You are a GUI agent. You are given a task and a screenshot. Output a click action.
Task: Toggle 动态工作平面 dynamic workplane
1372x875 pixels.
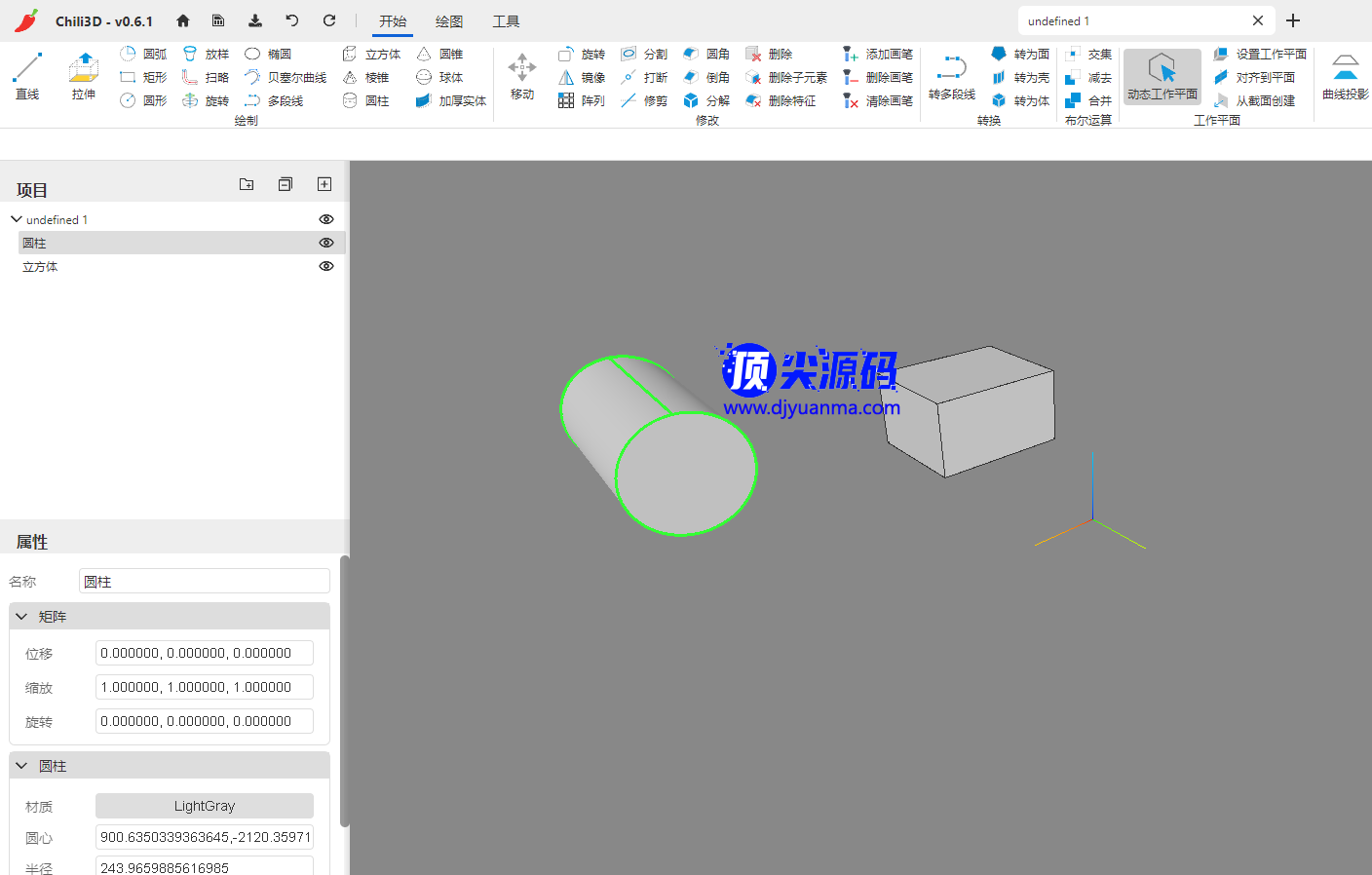pyautogui.click(x=1162, y=76)
